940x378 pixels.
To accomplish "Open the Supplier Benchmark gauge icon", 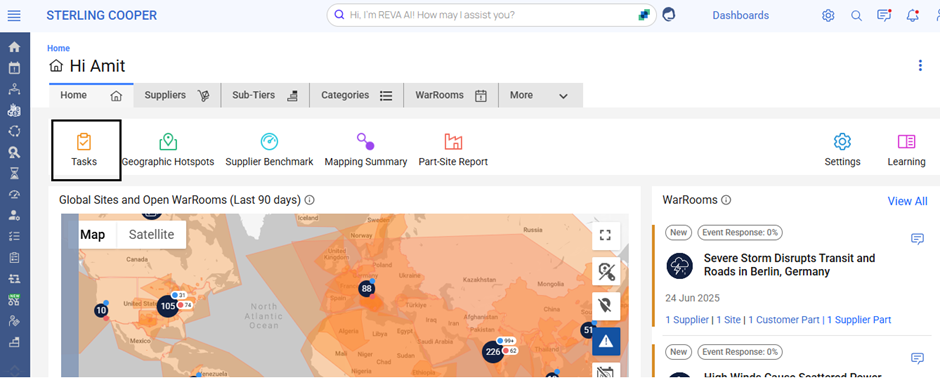I will pos(269,142).
